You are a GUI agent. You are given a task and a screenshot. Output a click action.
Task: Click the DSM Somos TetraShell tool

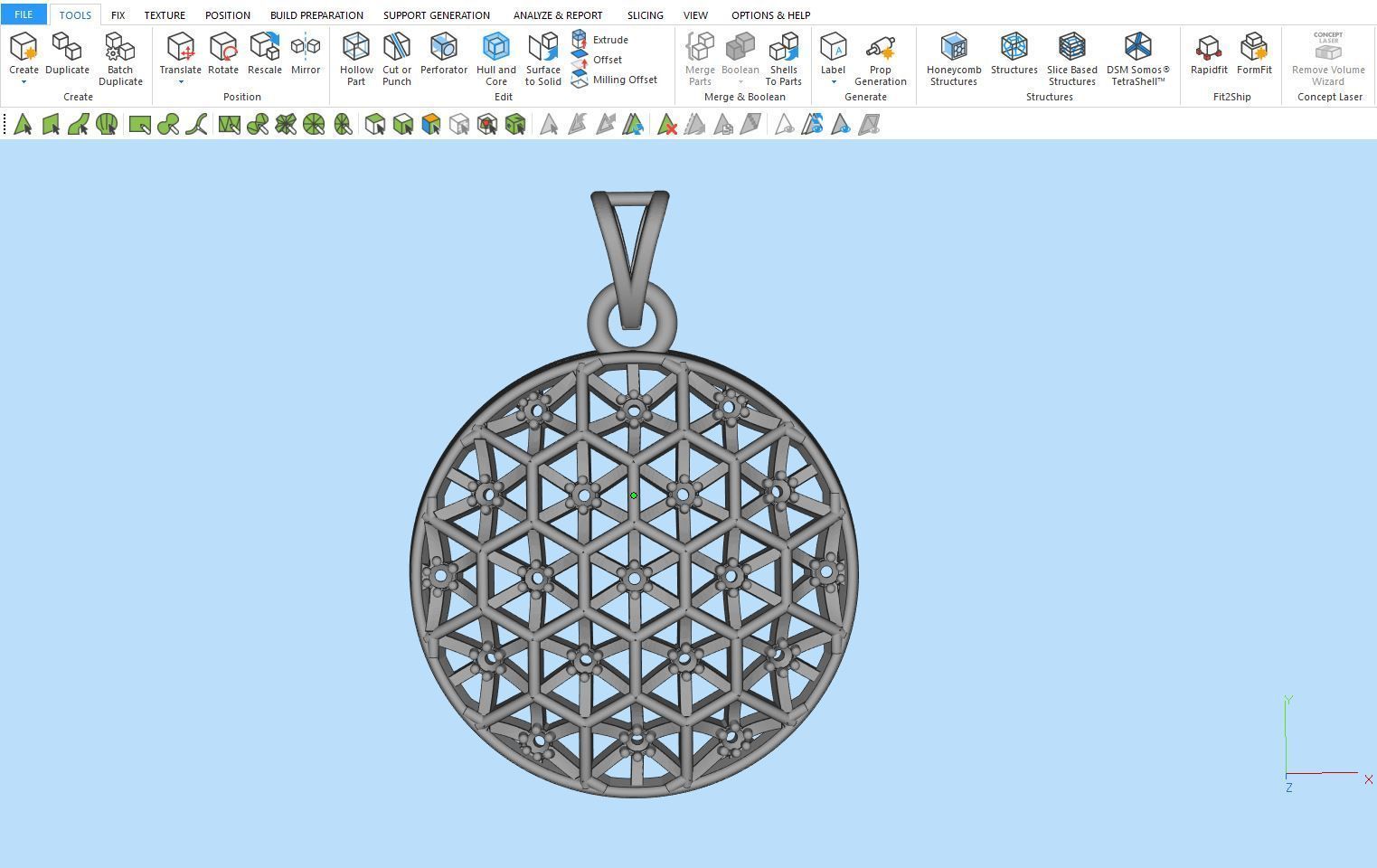coord(1138,60)
